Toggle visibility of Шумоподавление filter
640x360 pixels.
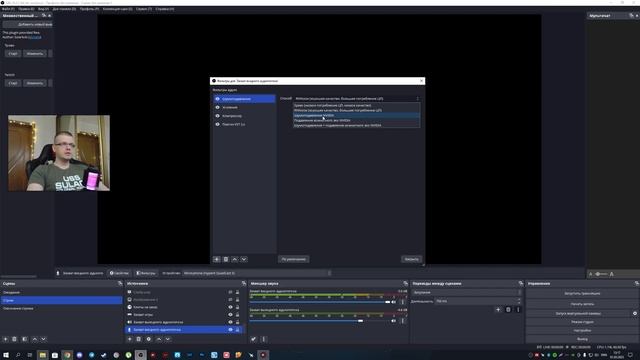218,99
